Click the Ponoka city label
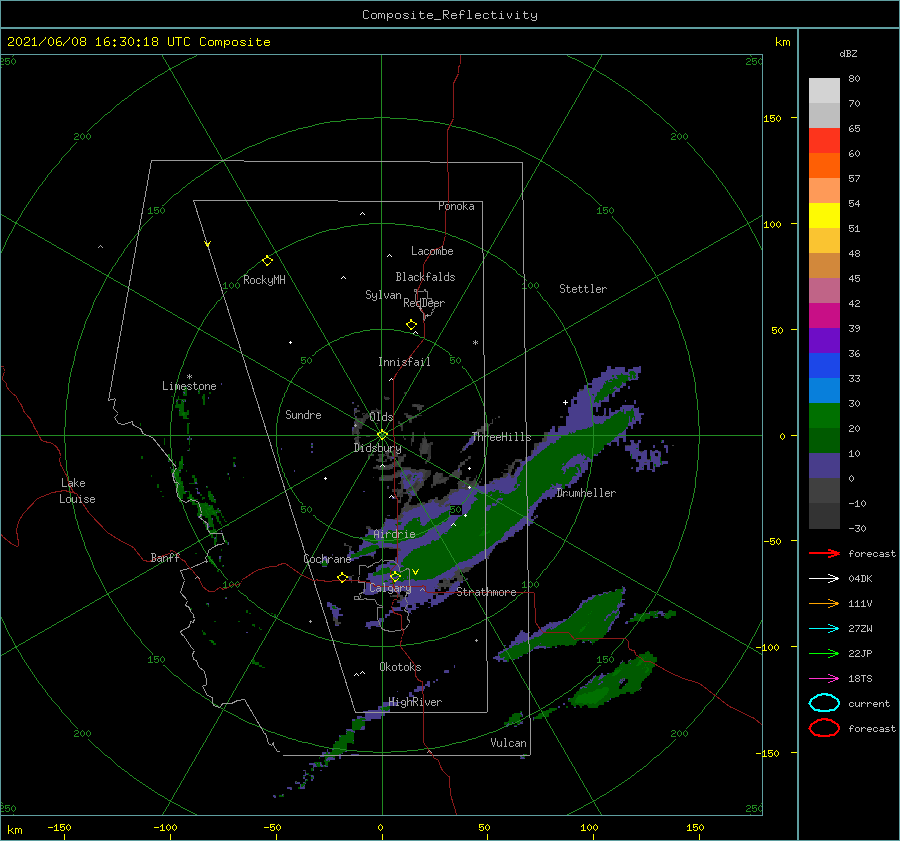 456,206
